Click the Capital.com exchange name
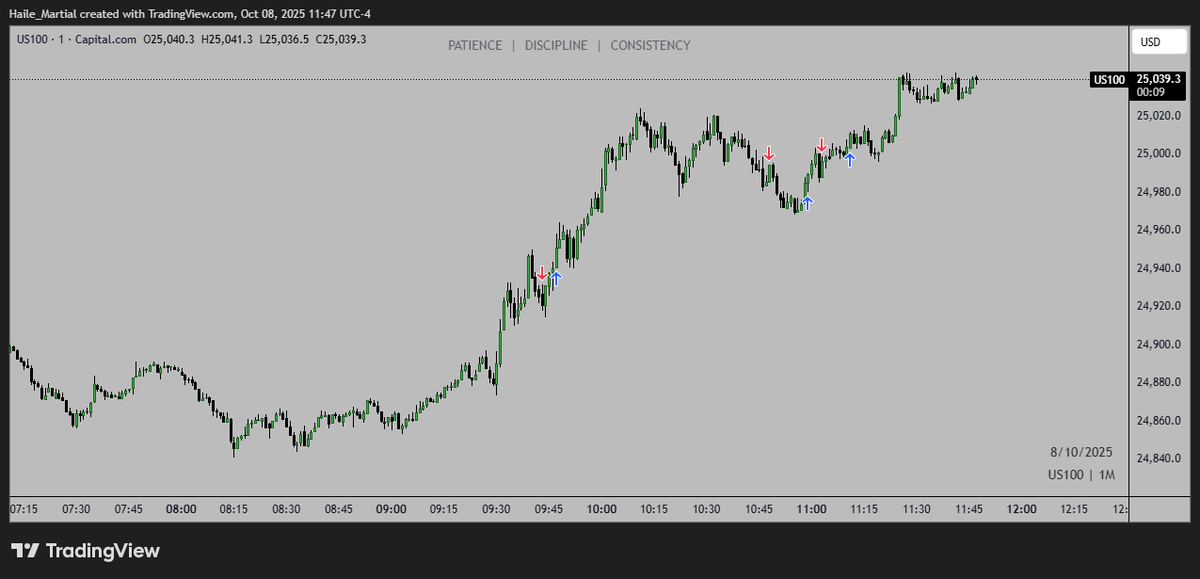 tap(107, 39)
